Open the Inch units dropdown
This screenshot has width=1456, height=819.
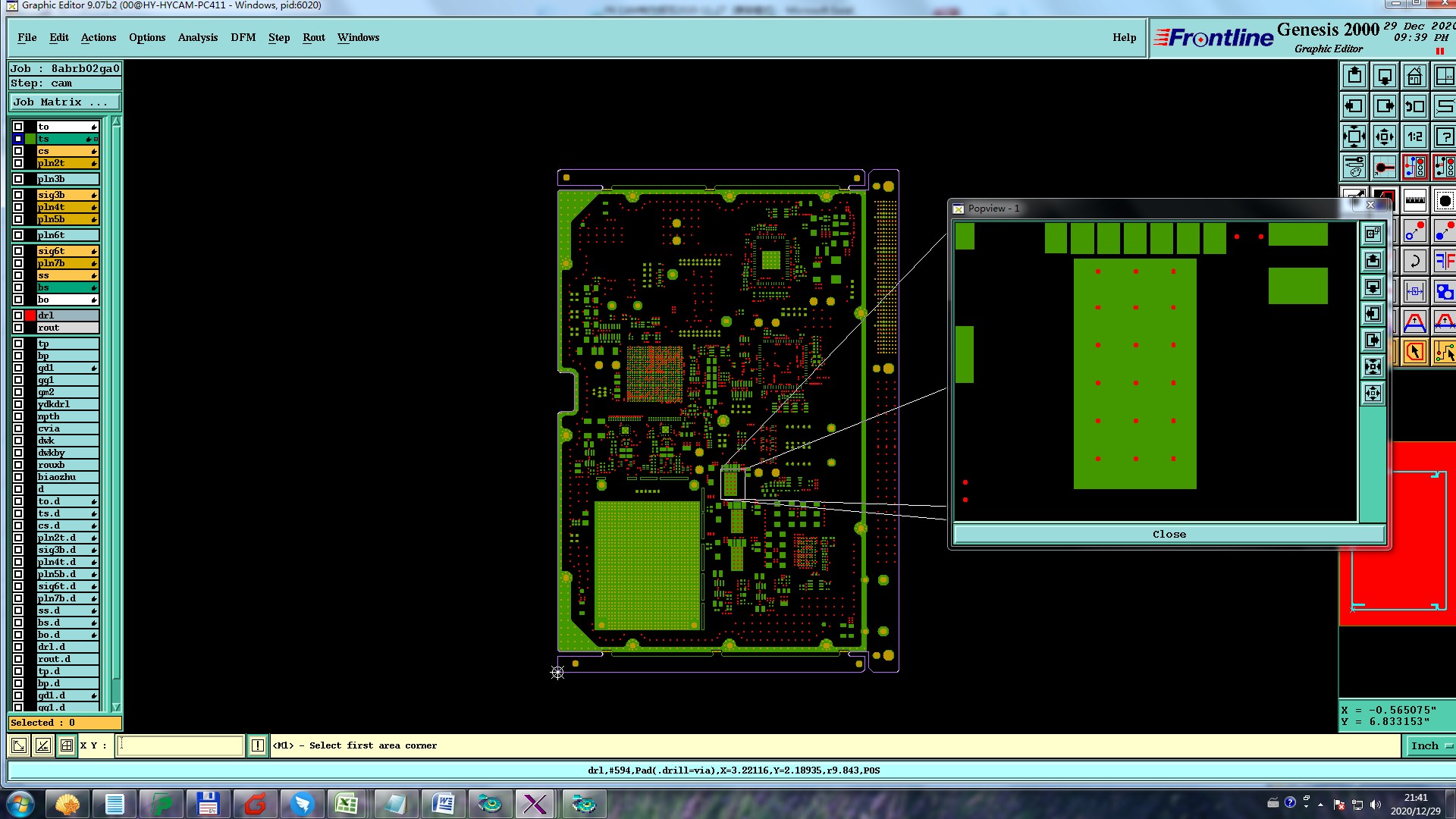pos(1430,745)
